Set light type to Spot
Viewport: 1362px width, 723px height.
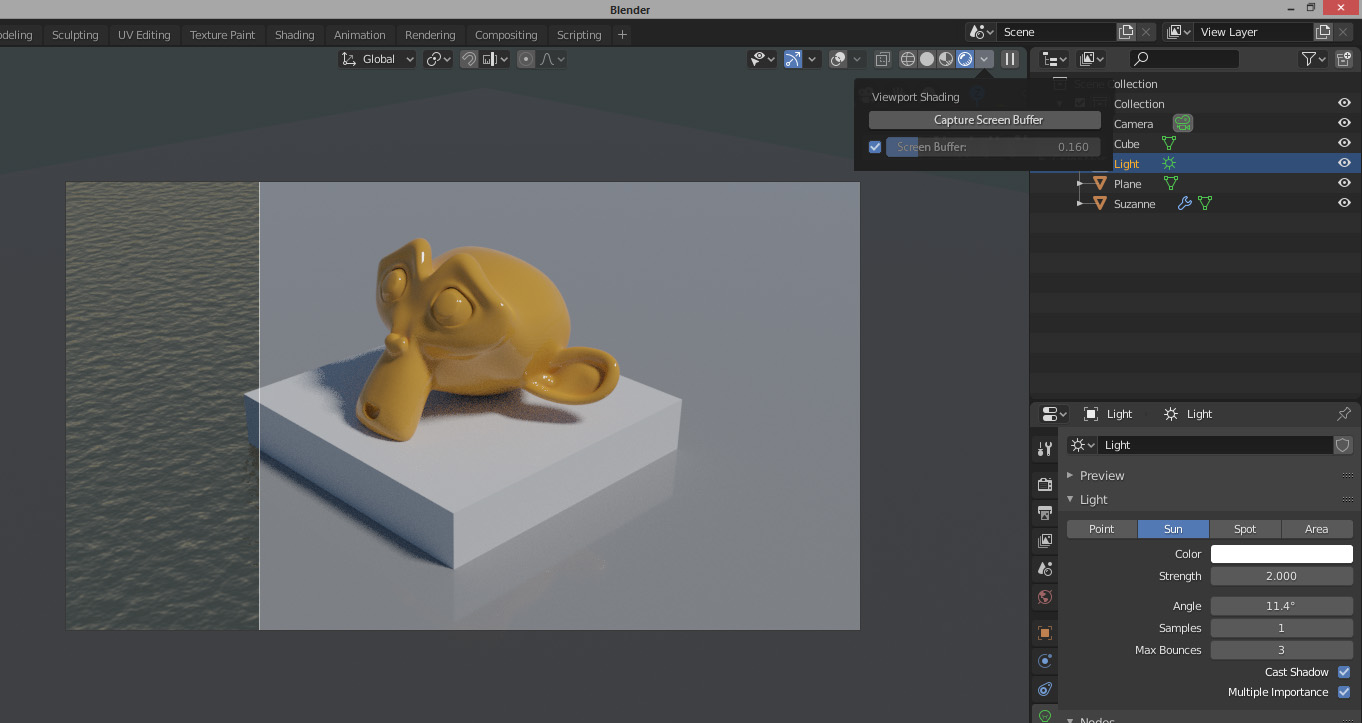1245,529
